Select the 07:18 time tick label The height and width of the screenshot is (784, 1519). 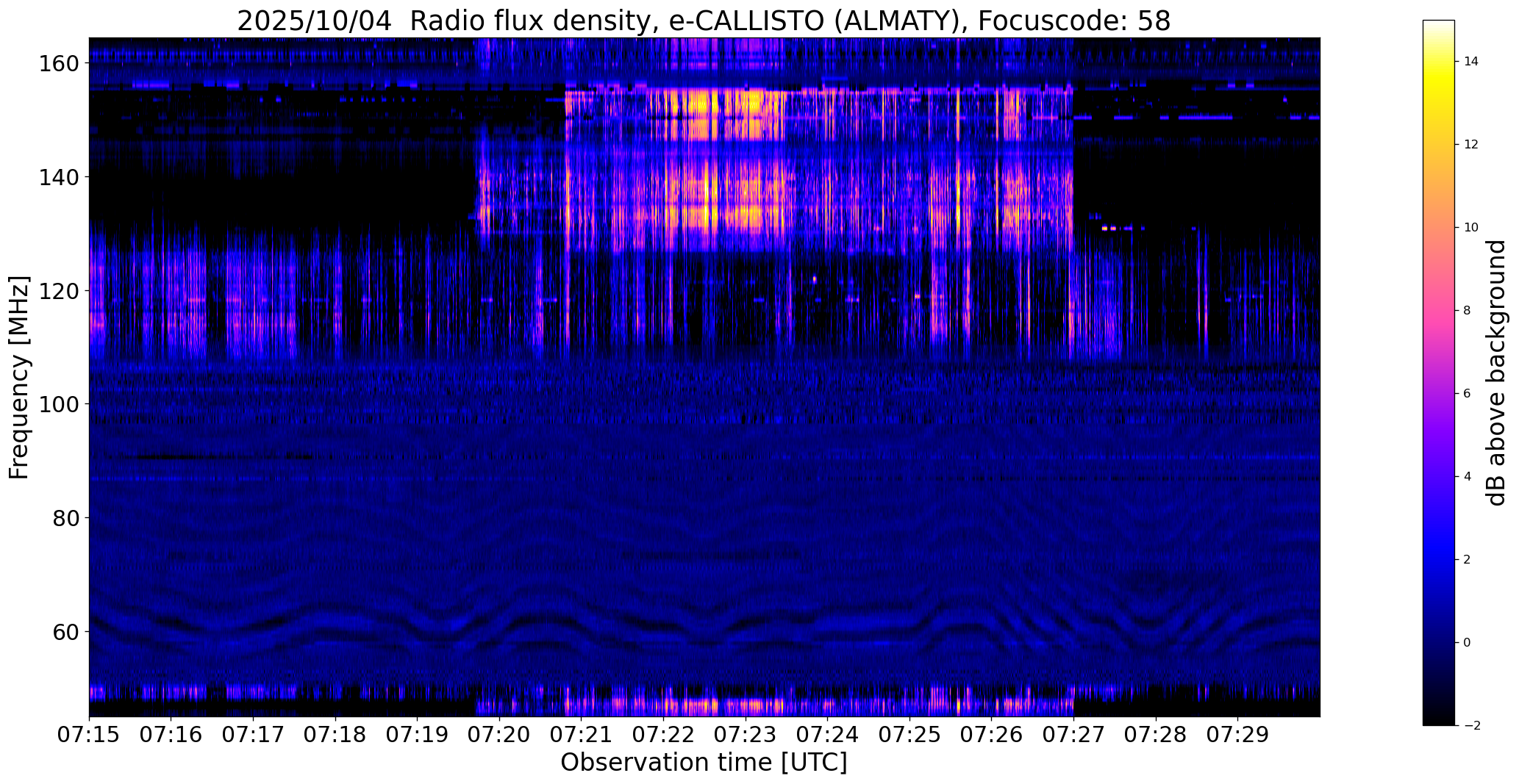click(x=335, y=736)
